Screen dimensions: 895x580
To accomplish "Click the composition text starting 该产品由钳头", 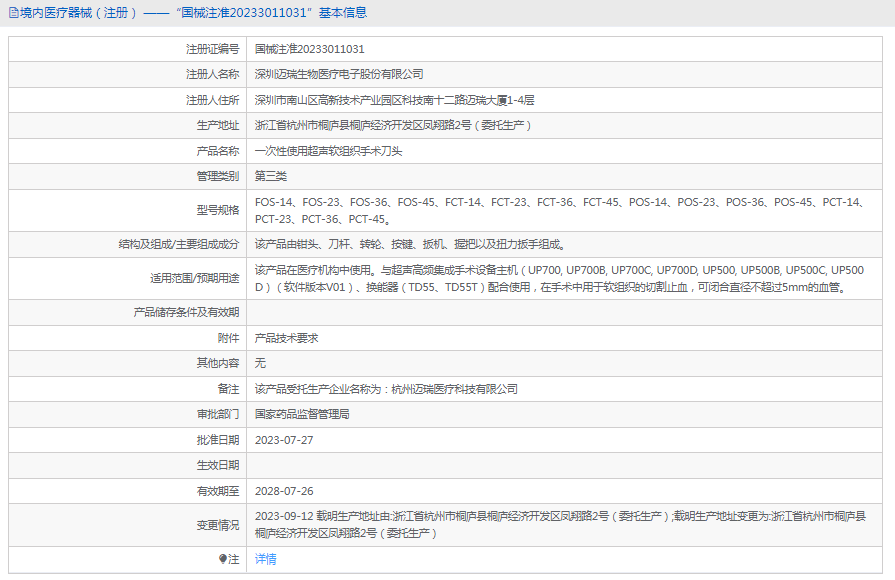I will (410, 245).
